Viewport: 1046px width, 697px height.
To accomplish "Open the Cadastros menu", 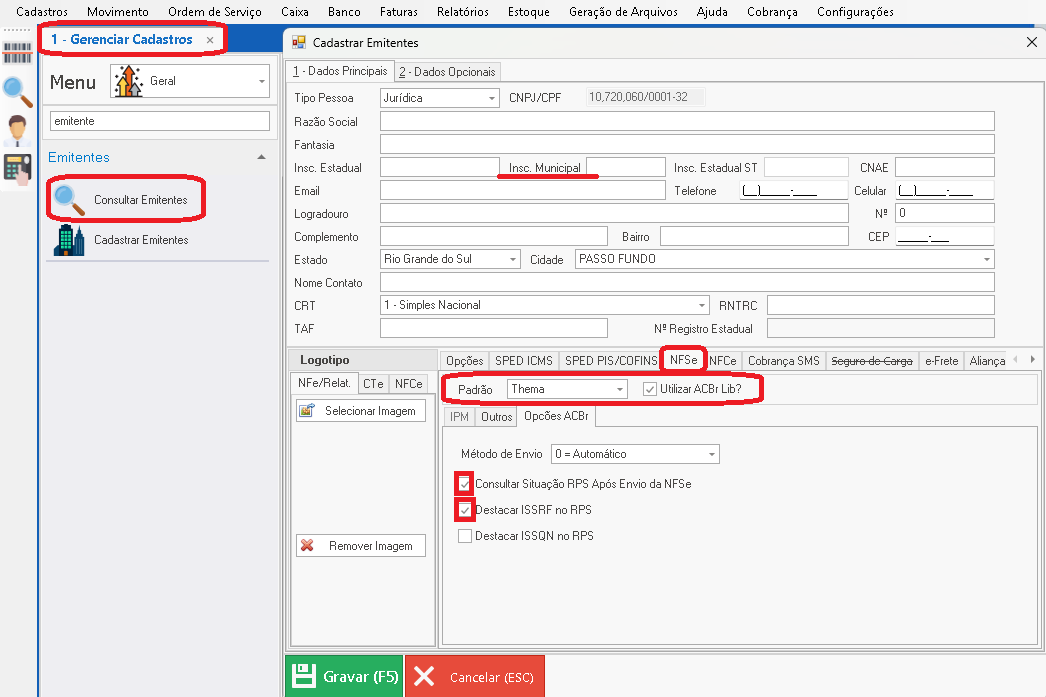I will [42, 12].
